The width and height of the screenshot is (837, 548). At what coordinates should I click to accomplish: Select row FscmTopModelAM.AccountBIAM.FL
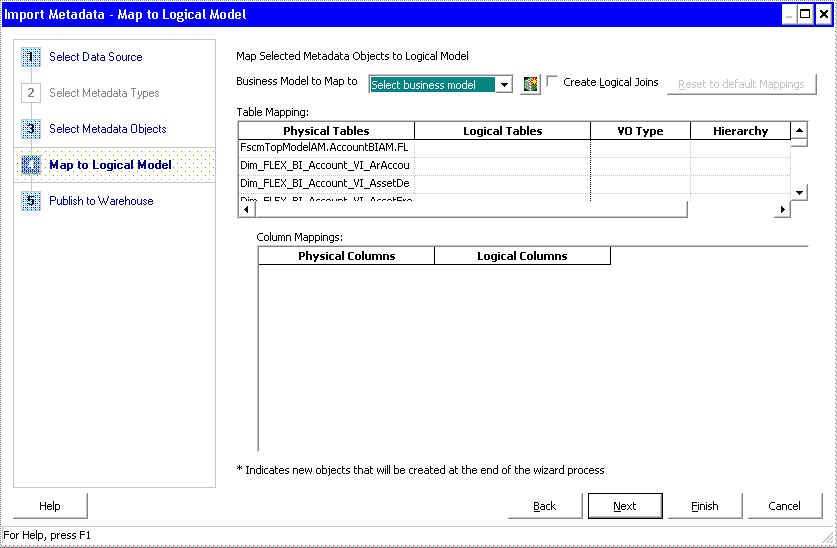click(x=326, y=148)
